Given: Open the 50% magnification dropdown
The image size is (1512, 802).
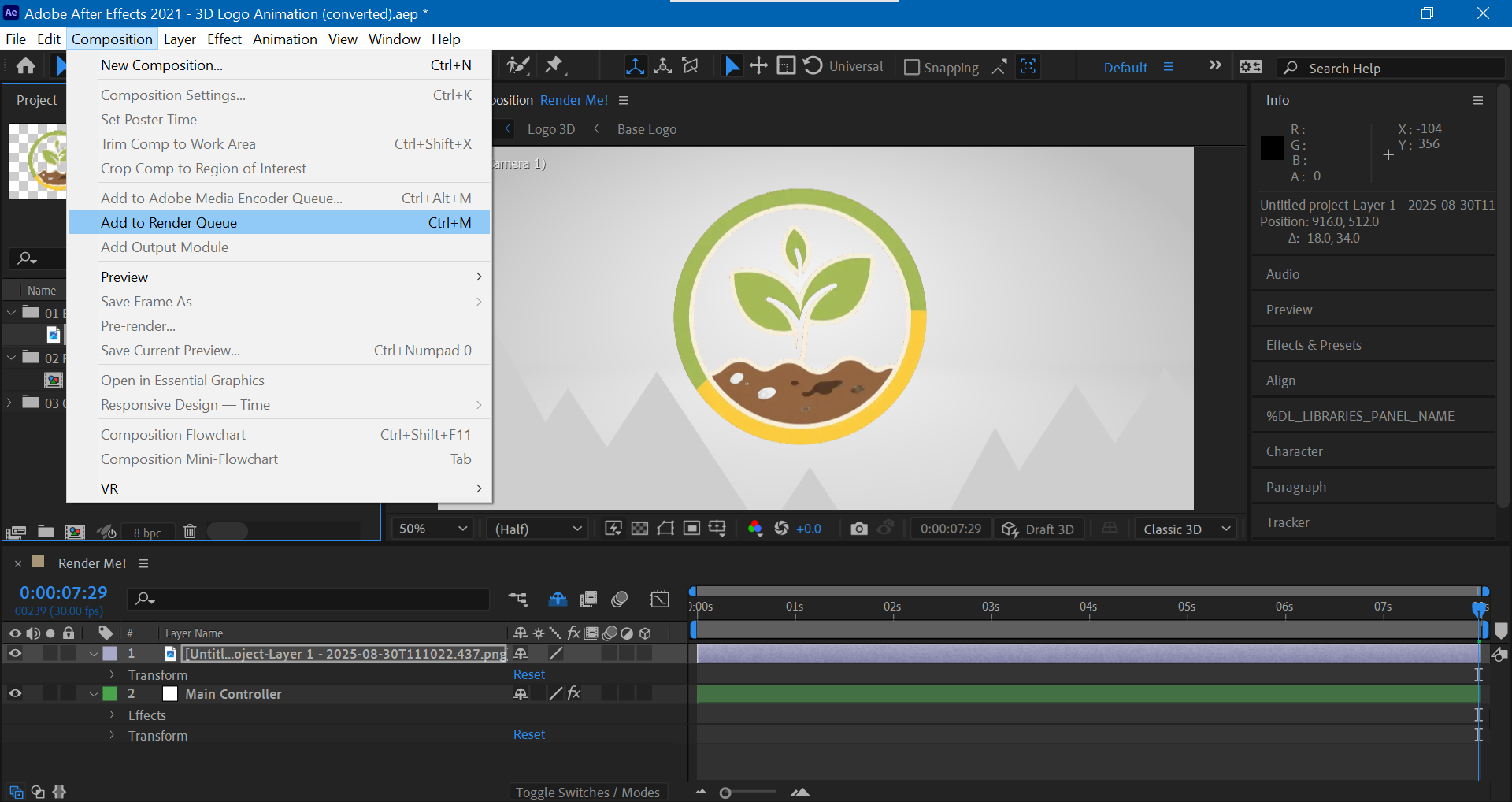Looking at the screenshot, I should (432, 529).
